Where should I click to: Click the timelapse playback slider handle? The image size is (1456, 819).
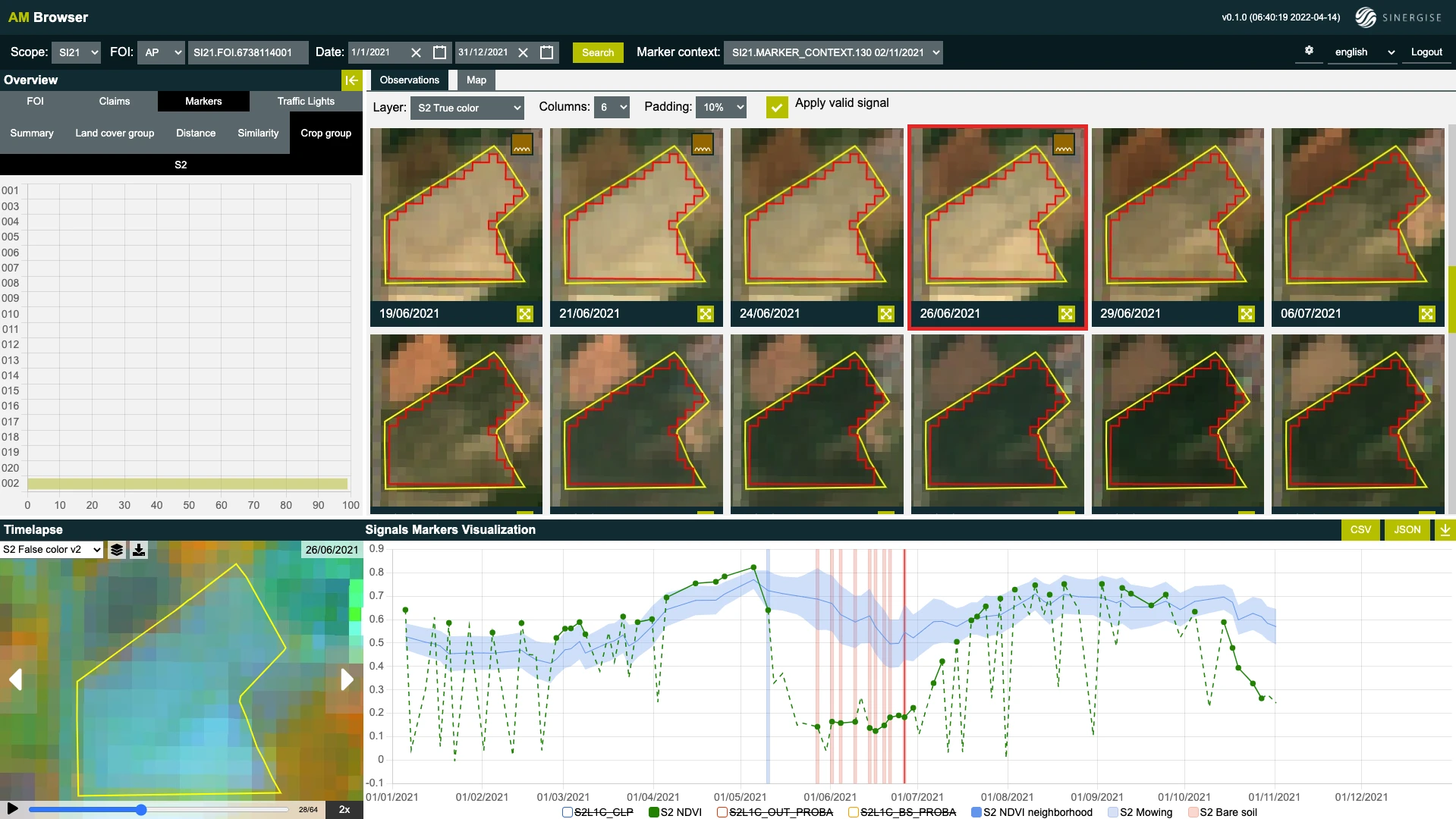[x=141, y=810]
